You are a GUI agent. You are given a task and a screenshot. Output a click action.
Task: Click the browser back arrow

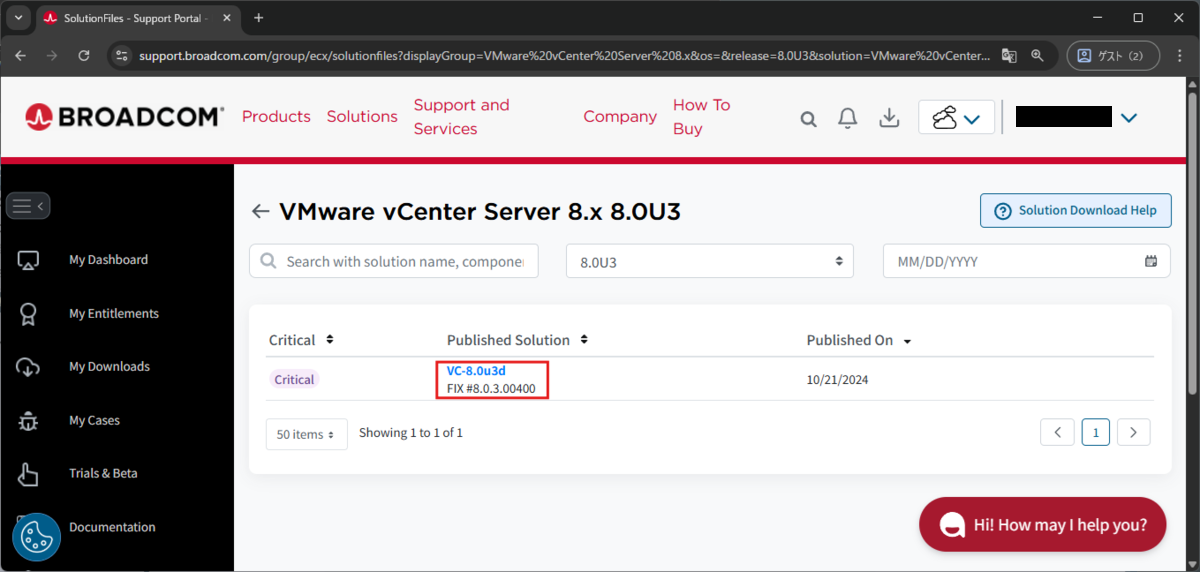tap(21, 56)
